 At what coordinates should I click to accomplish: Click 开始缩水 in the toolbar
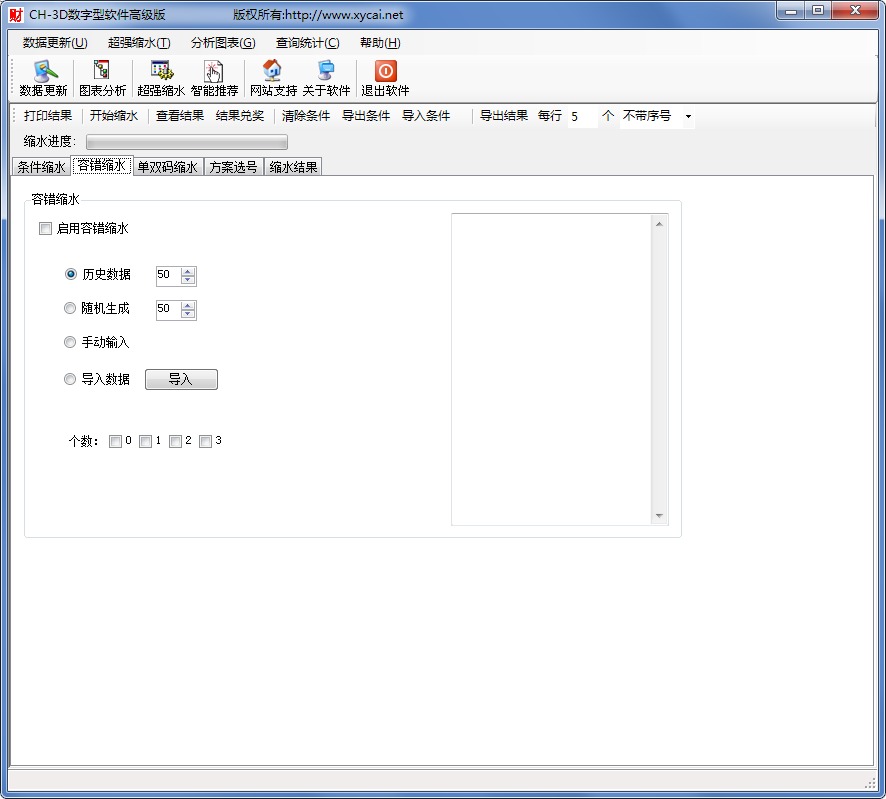(x=112, y=116)
